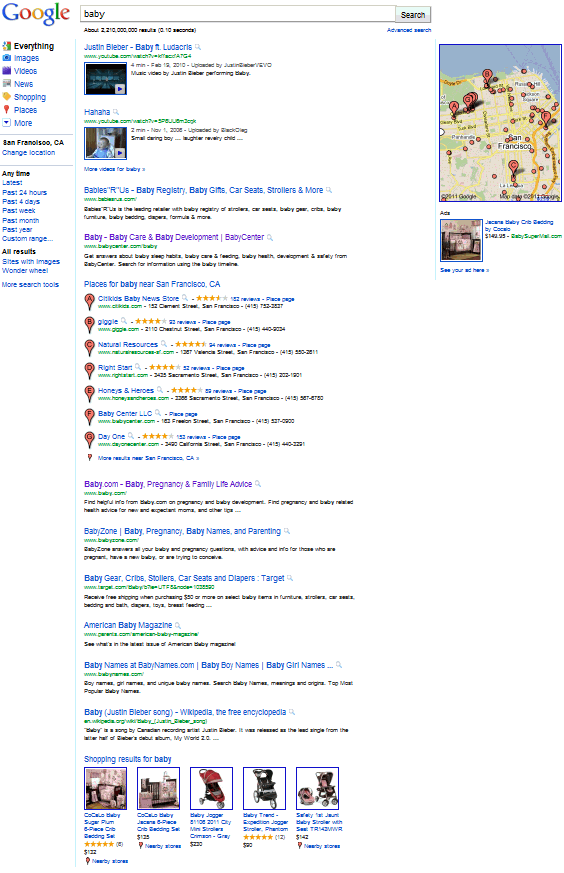This screenshot has width=564, height=873.
Task: Click preview magnifier beside BabyZone result
Action: [287, 532]
